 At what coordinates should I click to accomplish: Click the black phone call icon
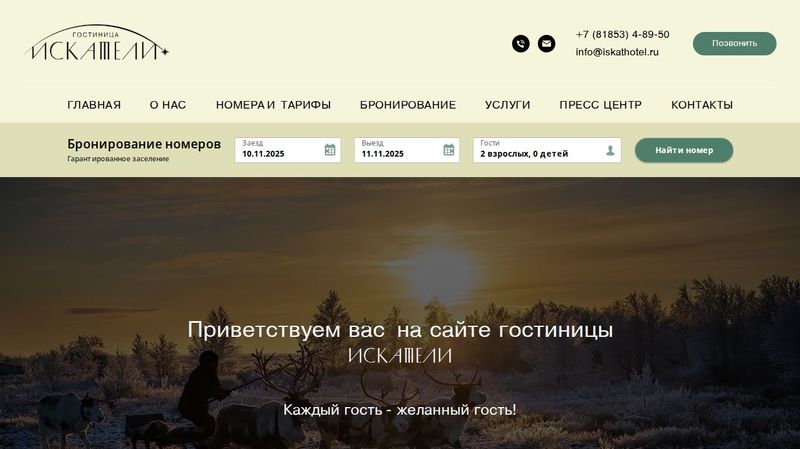tap(521, 43)
